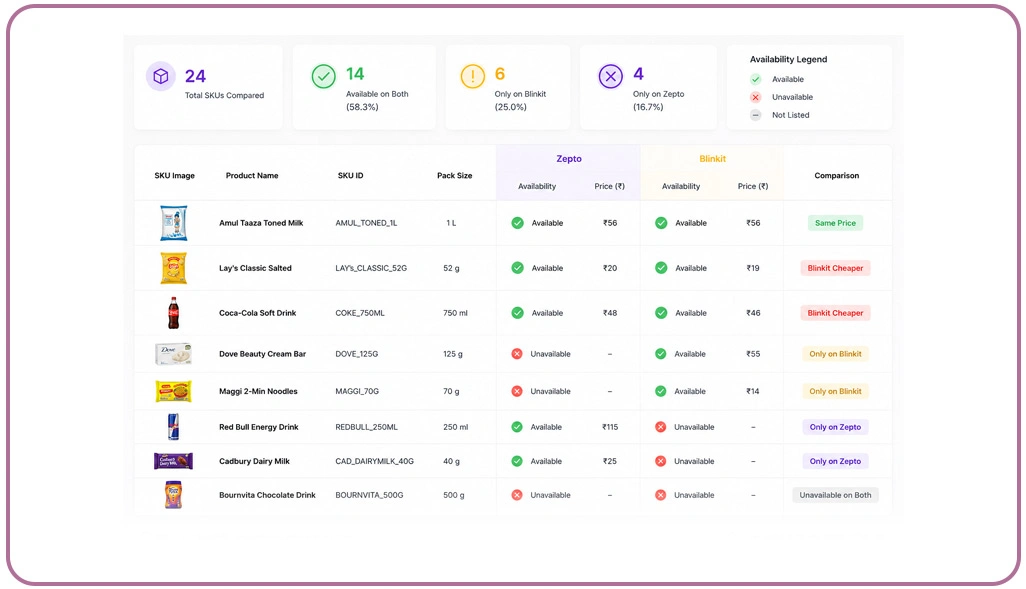Click Only on Blinkit badge in Maggi row
This screenshot has width=1026, height=589.
click(x=836, y=391)
